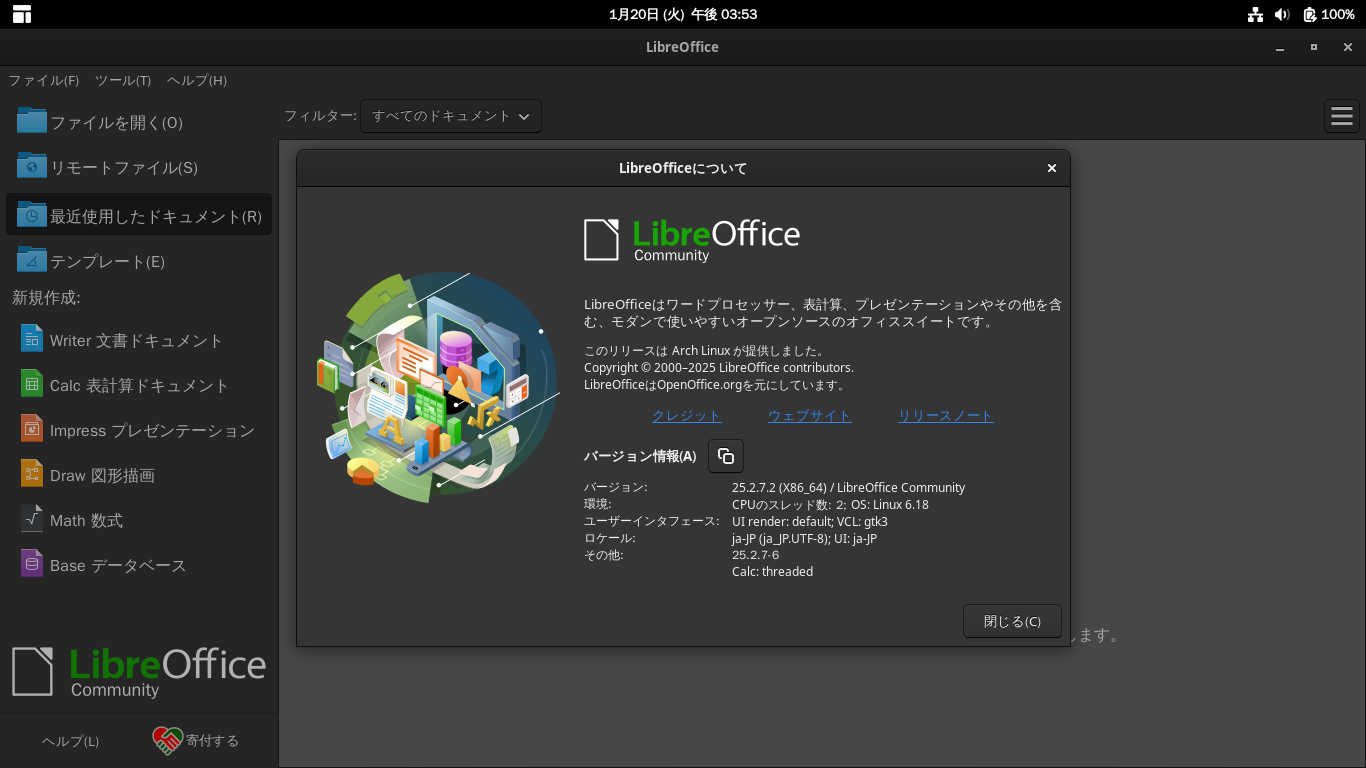Start a Draw 図形描画 document

(x=138, y=475)
